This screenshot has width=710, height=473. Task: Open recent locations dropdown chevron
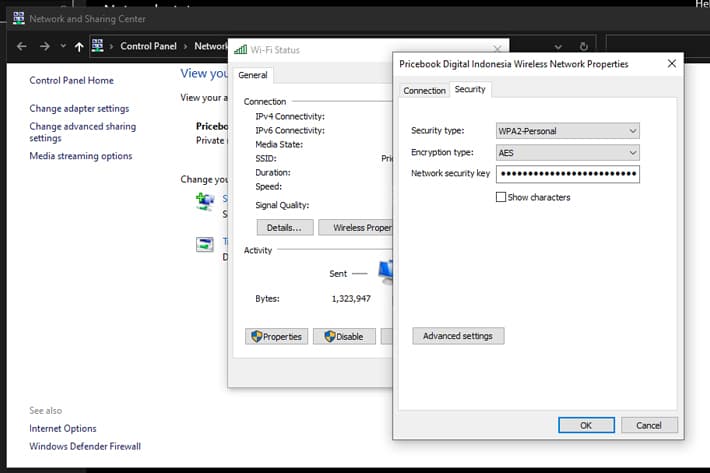63,46
